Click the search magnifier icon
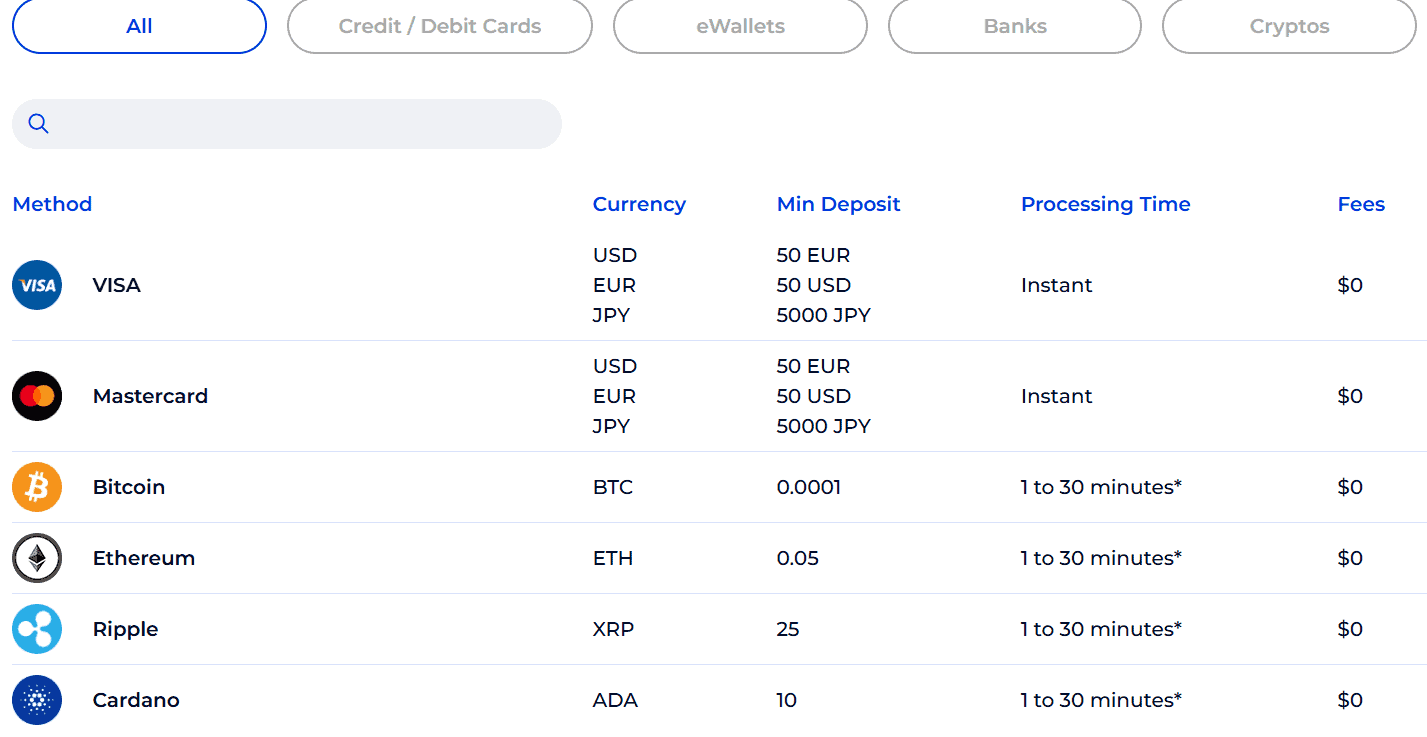Viewport: 1427px width, 737px height. (39, 124)
